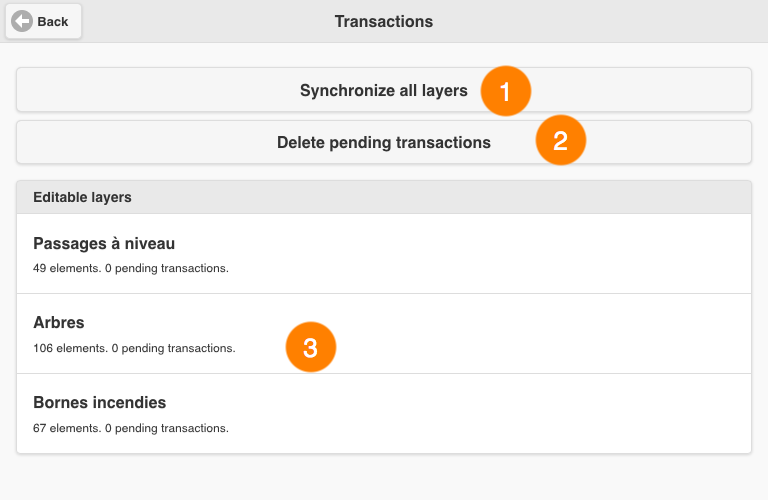Click the 106 elements status text
The height and width of the screenshot is (500, 768).
click(x=134, y=348)
